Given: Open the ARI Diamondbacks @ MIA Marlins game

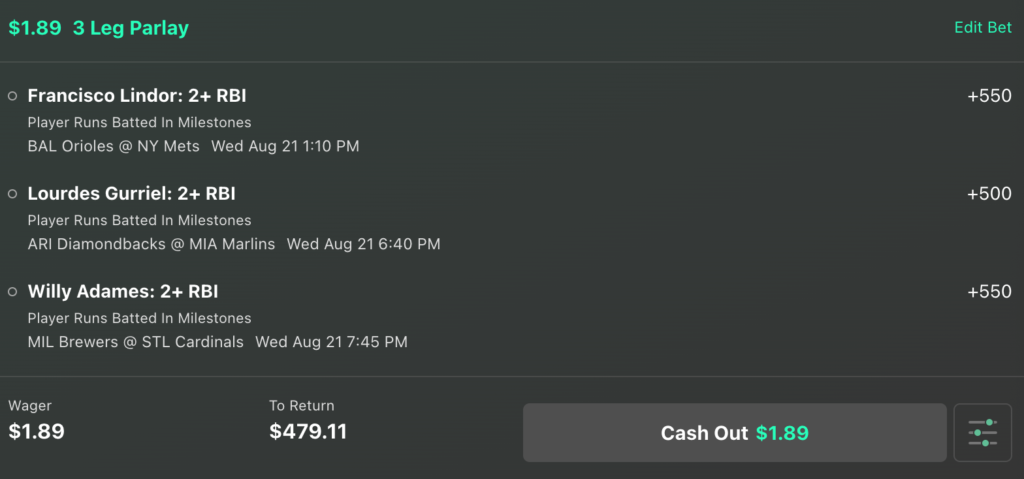Looking at the screenshot, I should click(152, 244).
